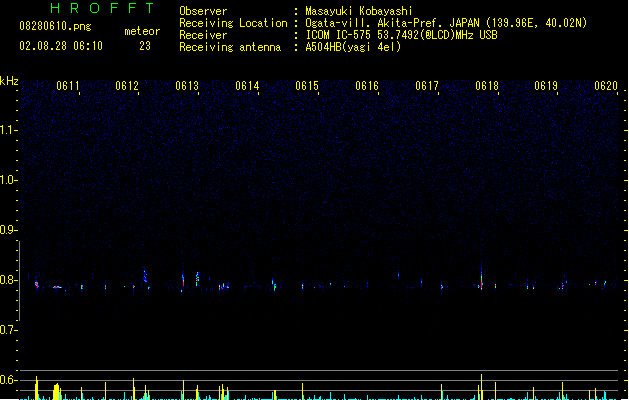Click the gray vertical range bar near 0.8 kHz
This screenshot has width=629, height=400.
(19, 281)
